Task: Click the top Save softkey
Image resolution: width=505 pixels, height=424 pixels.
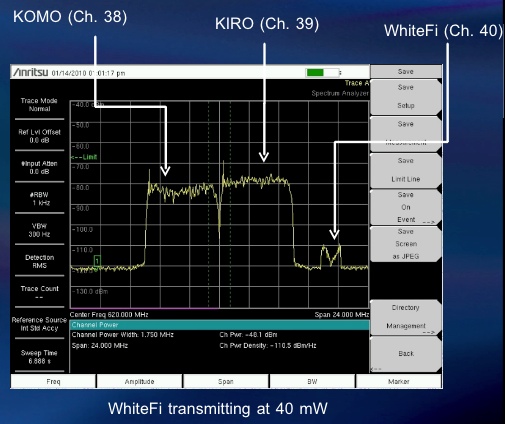Action: click(x=406, y=71)
